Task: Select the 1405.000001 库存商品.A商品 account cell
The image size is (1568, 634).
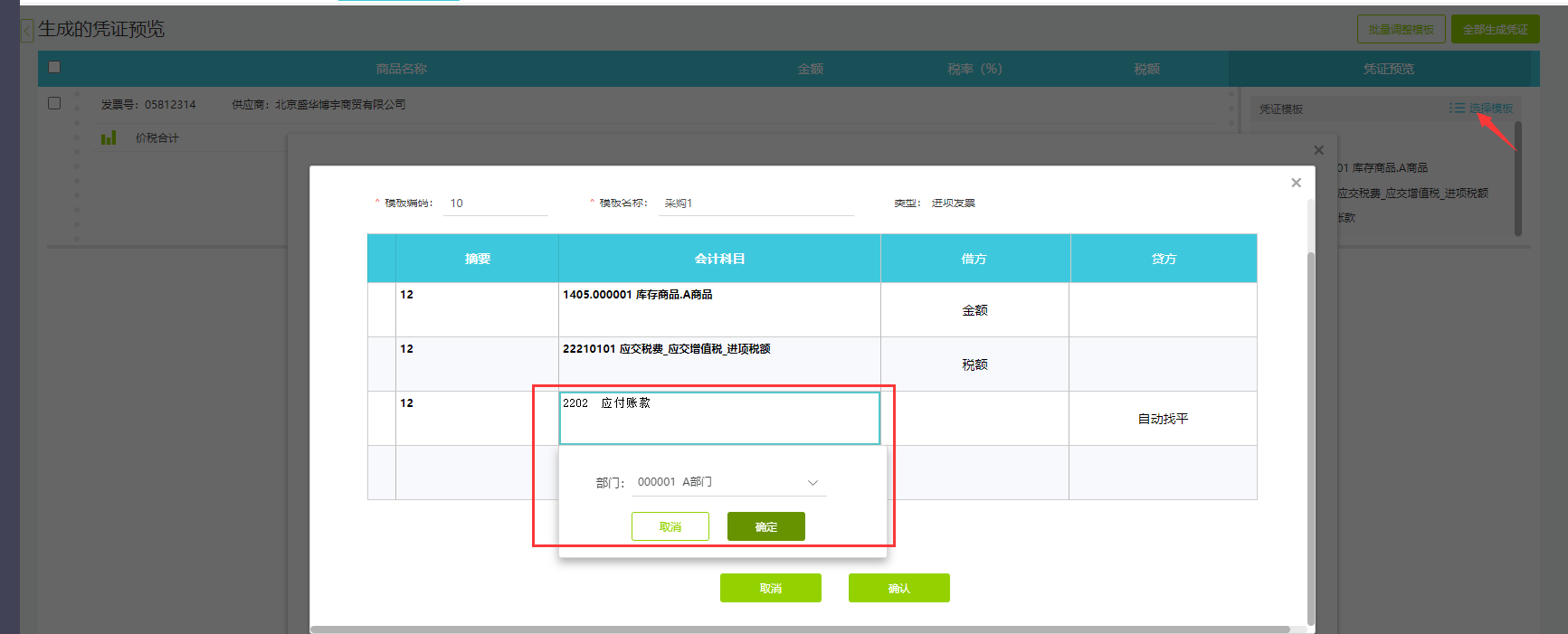Action: tap(718, 309)
